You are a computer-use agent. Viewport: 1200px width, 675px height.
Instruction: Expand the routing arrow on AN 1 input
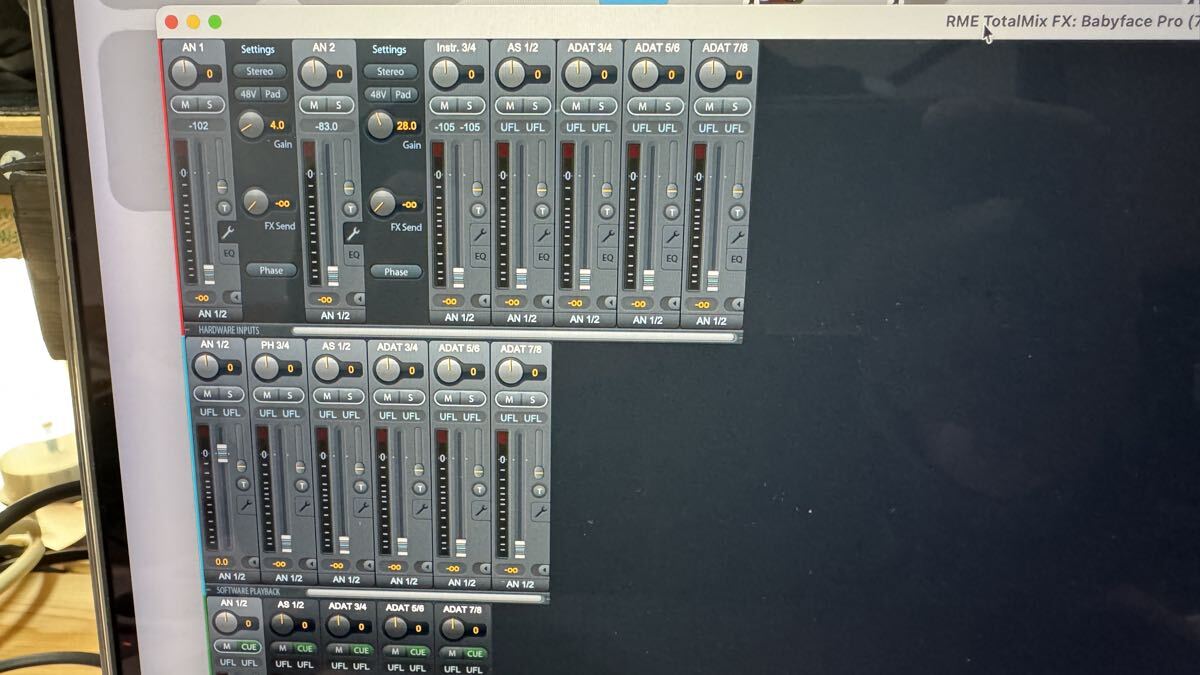[233, 297]
